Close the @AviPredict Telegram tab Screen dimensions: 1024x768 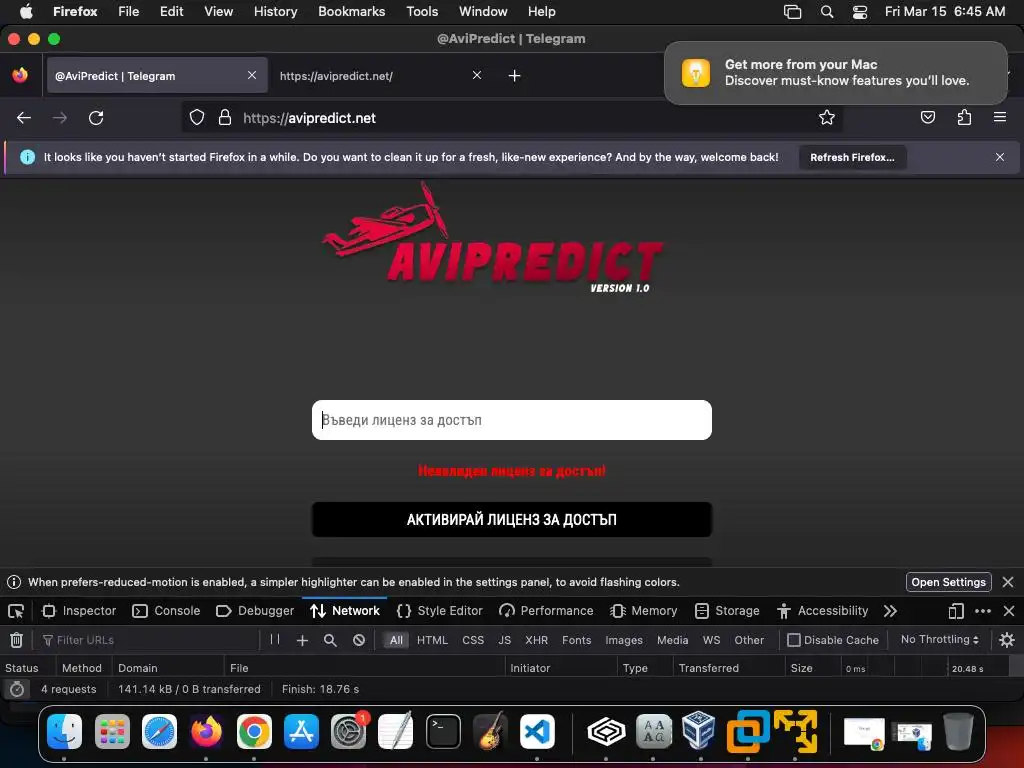click(252, 75)
